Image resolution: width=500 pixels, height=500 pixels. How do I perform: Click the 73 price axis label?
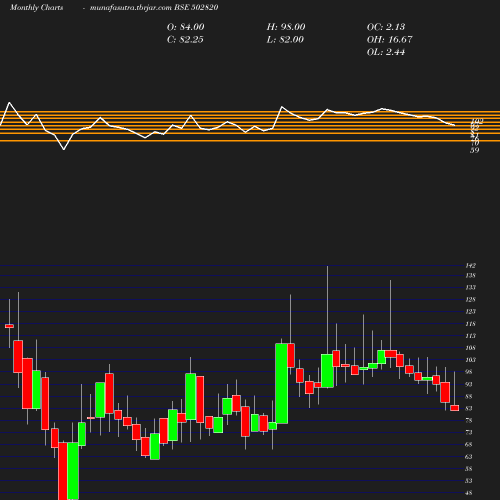point(469,432)
